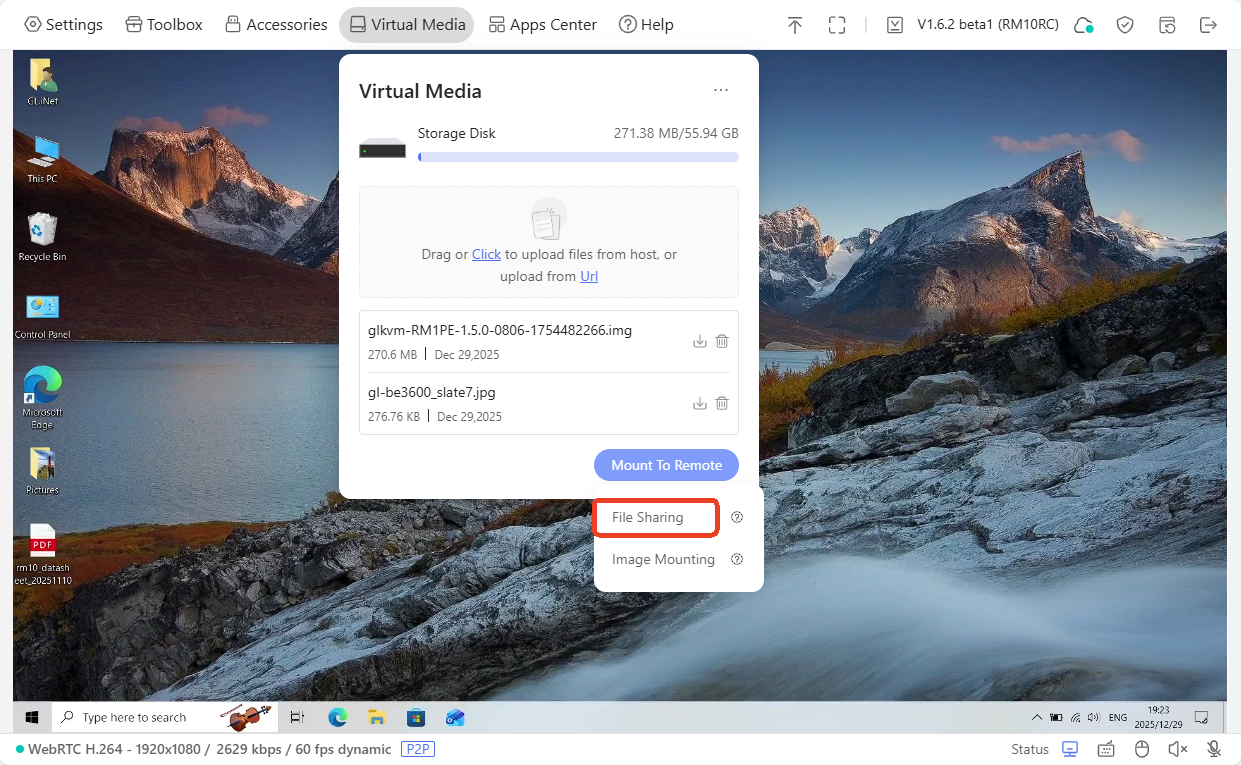Open the three-dot menu in Virtual Media

721,90
